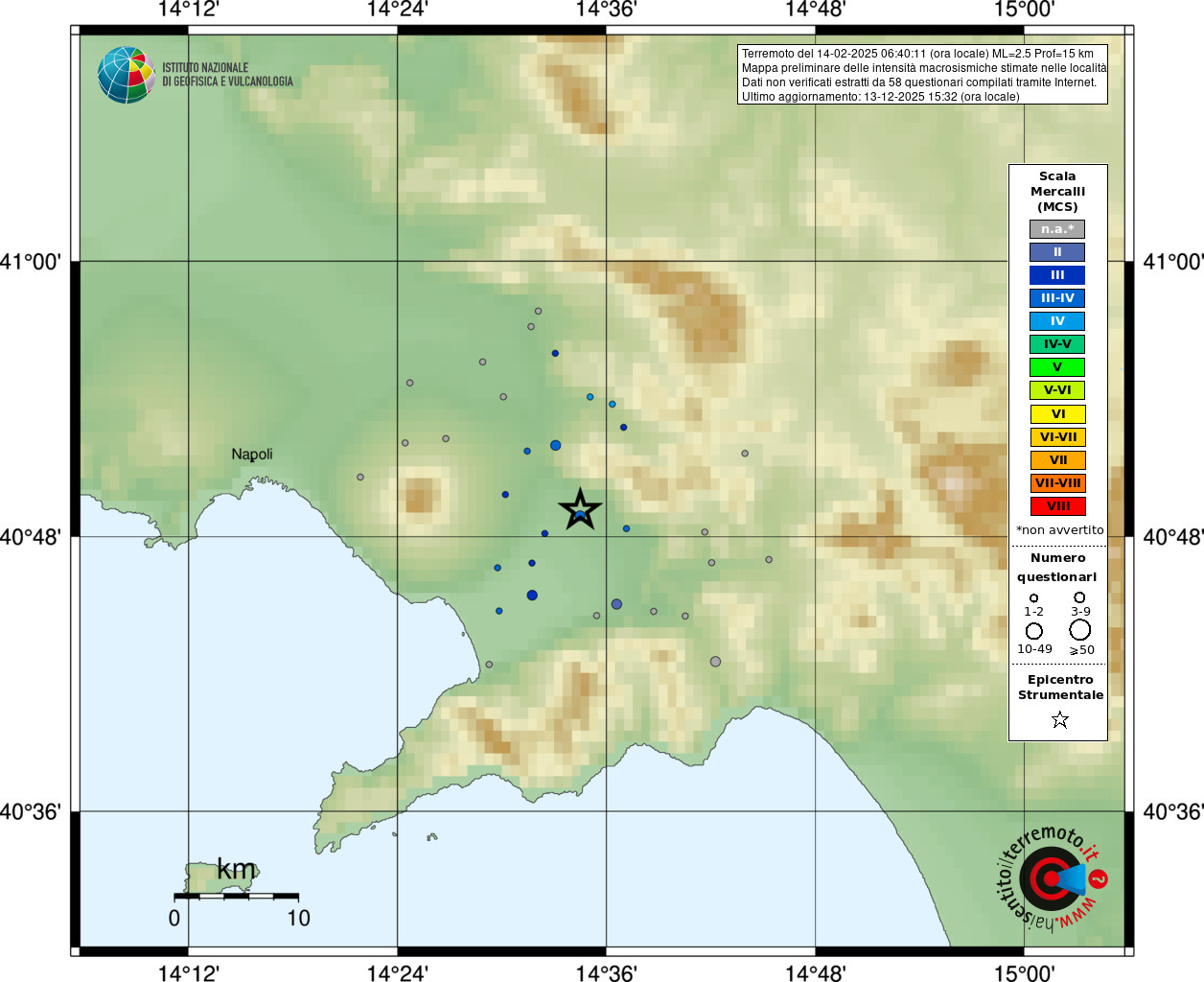Click the Scala Mercalli (MCS) legend title
Viewport: 1204px width, 982px height.
pyautogui.click(x=1057, y=192)
